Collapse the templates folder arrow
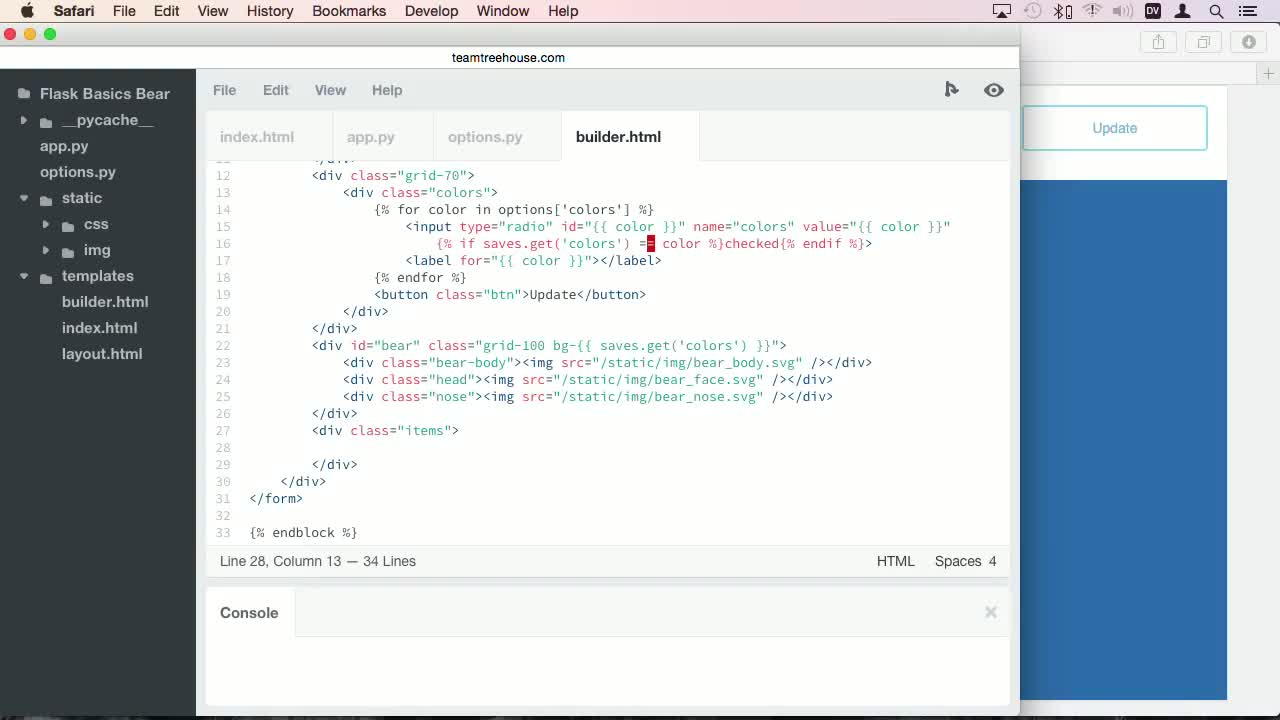Screen dimensions: 1280x720 coord(24,276)
